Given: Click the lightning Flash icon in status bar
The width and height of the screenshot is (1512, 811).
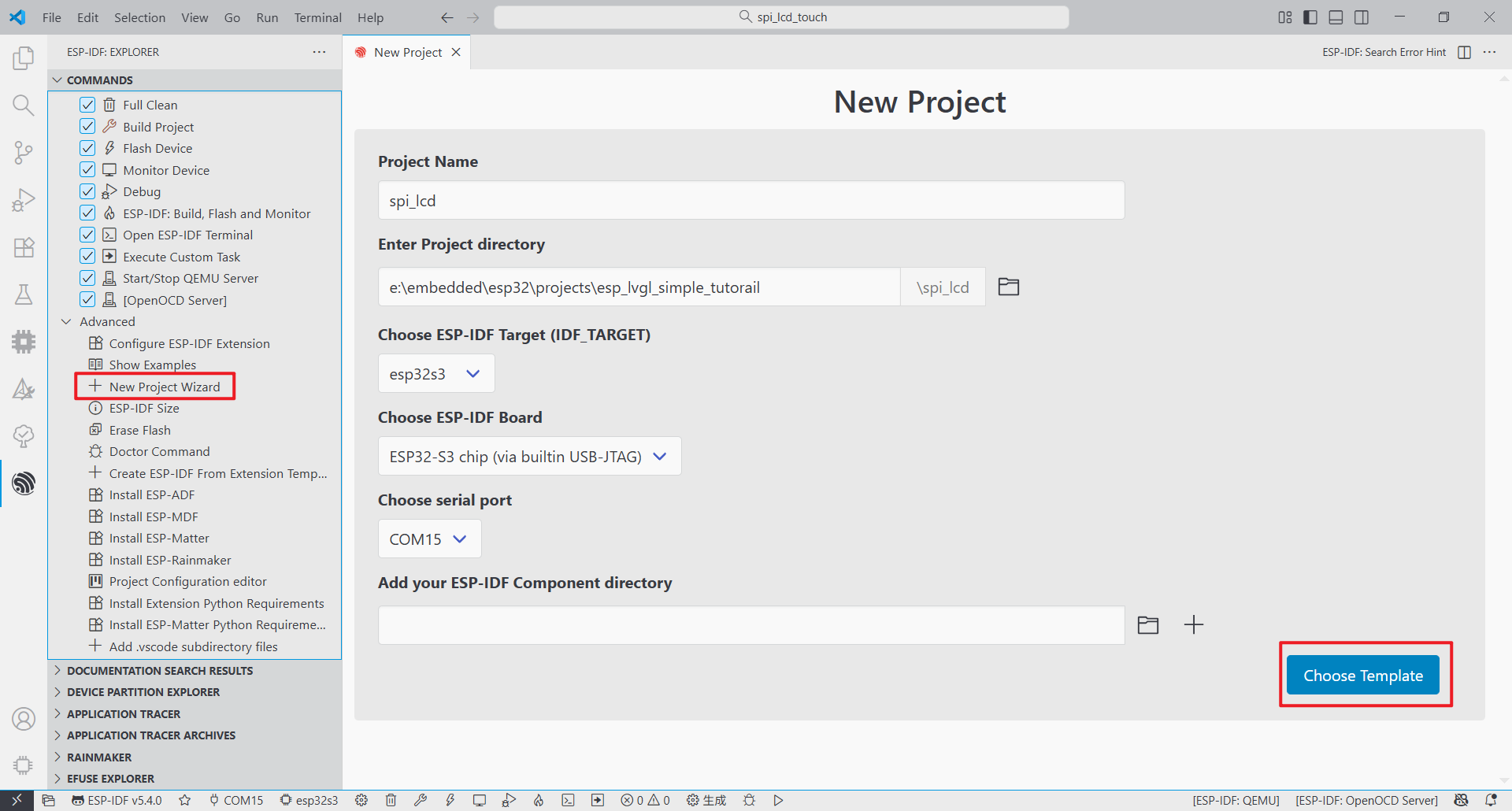Looking at the screenshot, I should (450, 800).
